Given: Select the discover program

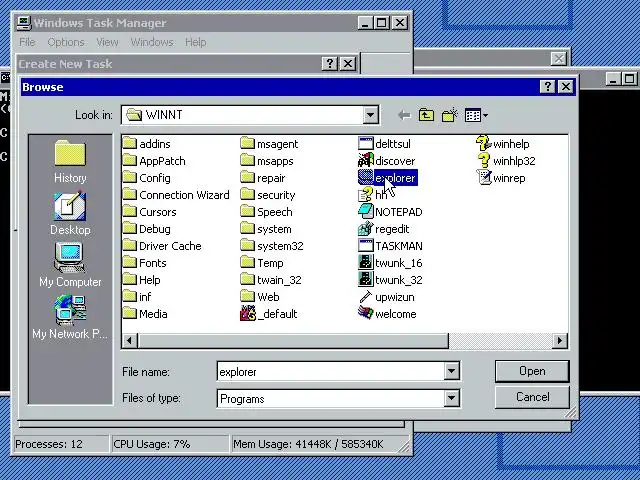Looking at the screenshot, I should coord(387,161).
